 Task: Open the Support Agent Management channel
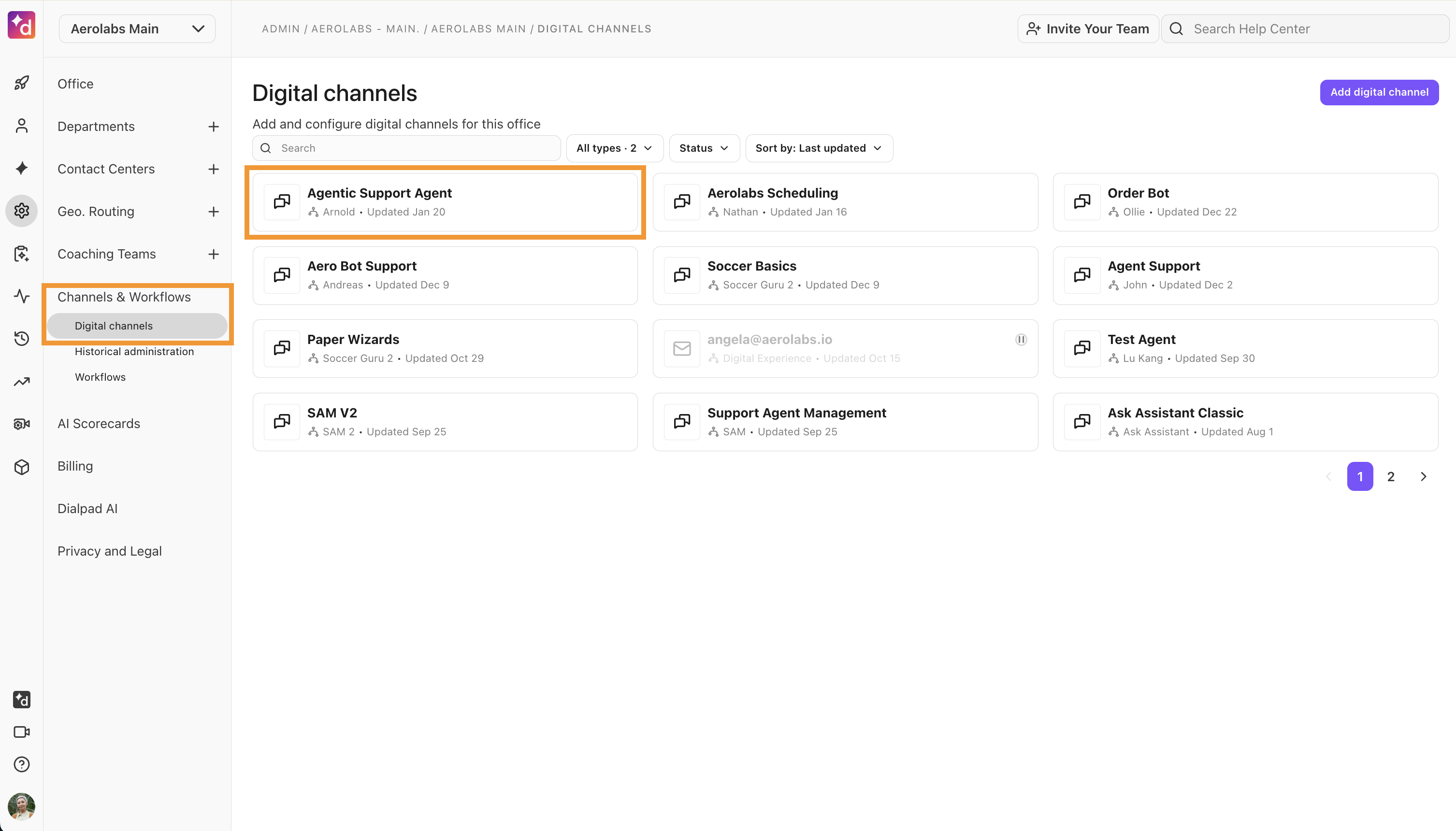845,422
